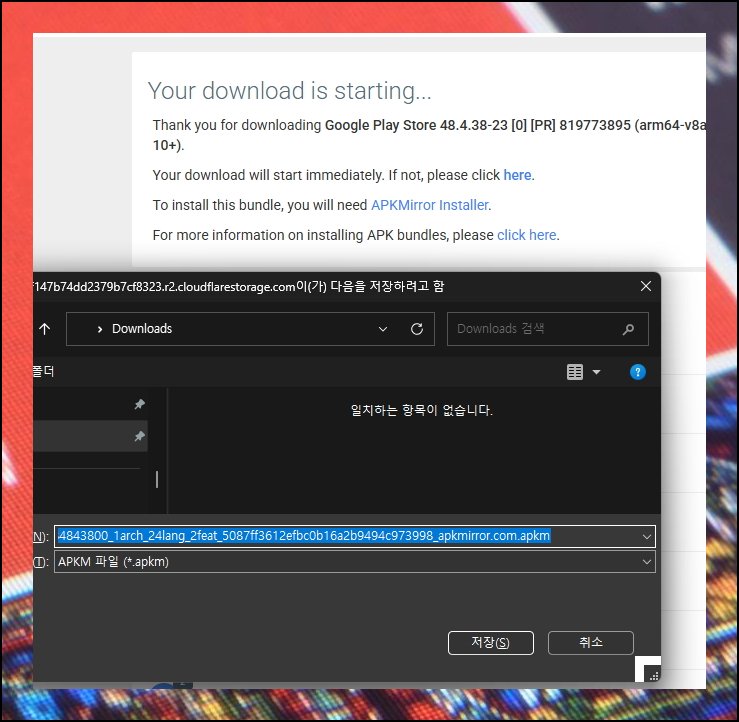Click the pin icon on highlighted sidebar row
739x722 pixels.
tap(140, 436)
